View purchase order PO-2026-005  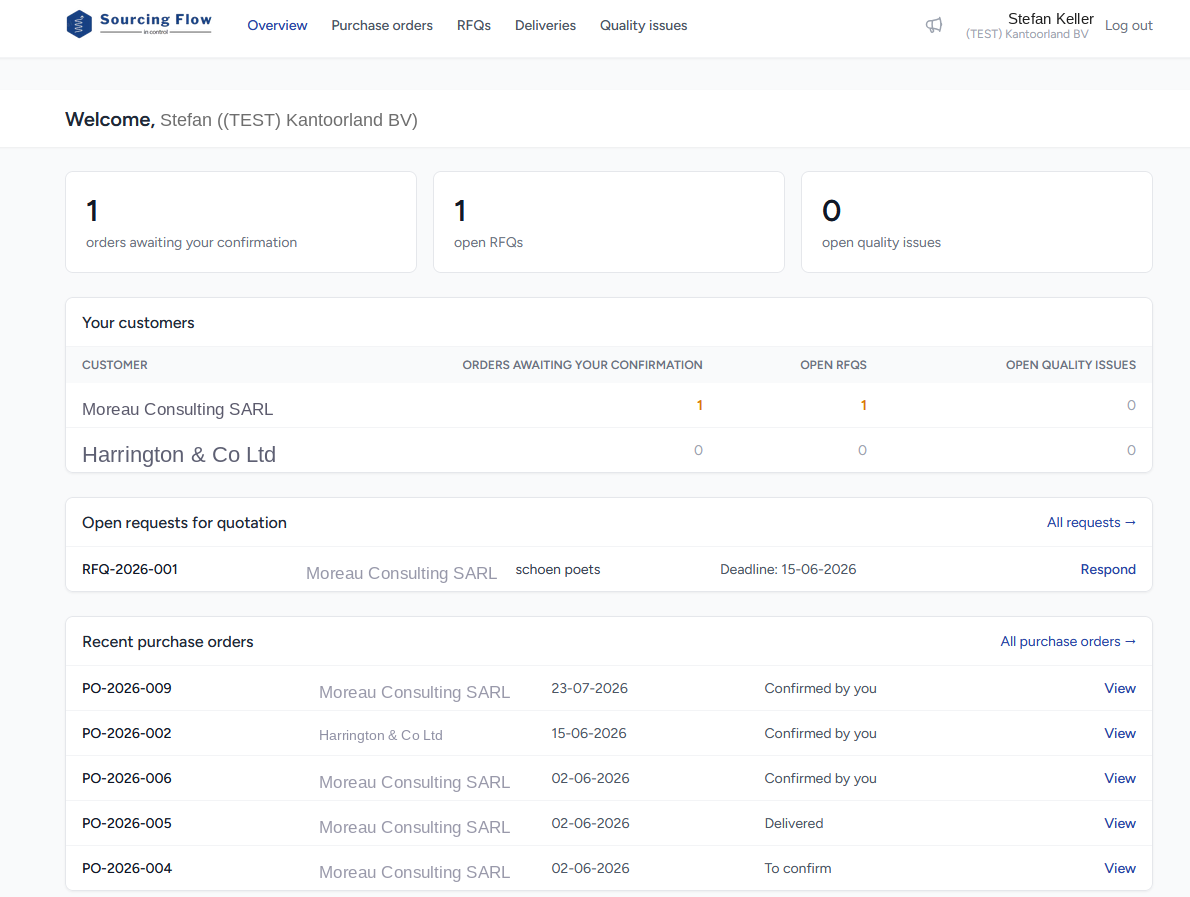(1119, 823)
